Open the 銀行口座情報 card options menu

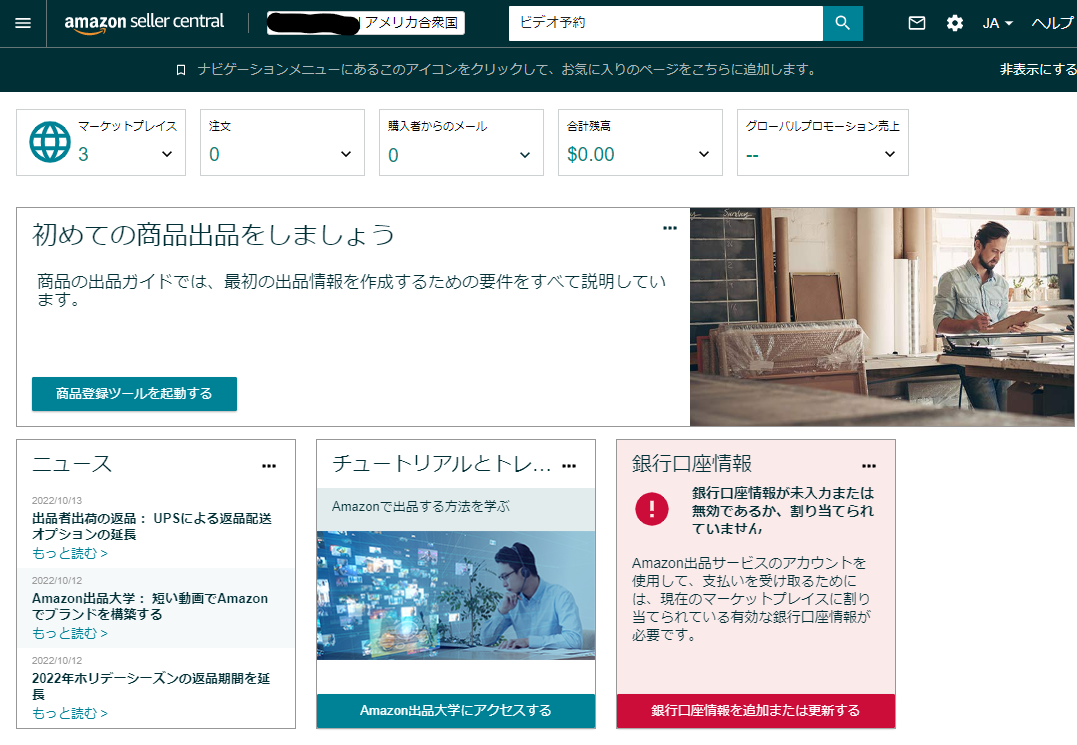(869, 466)
